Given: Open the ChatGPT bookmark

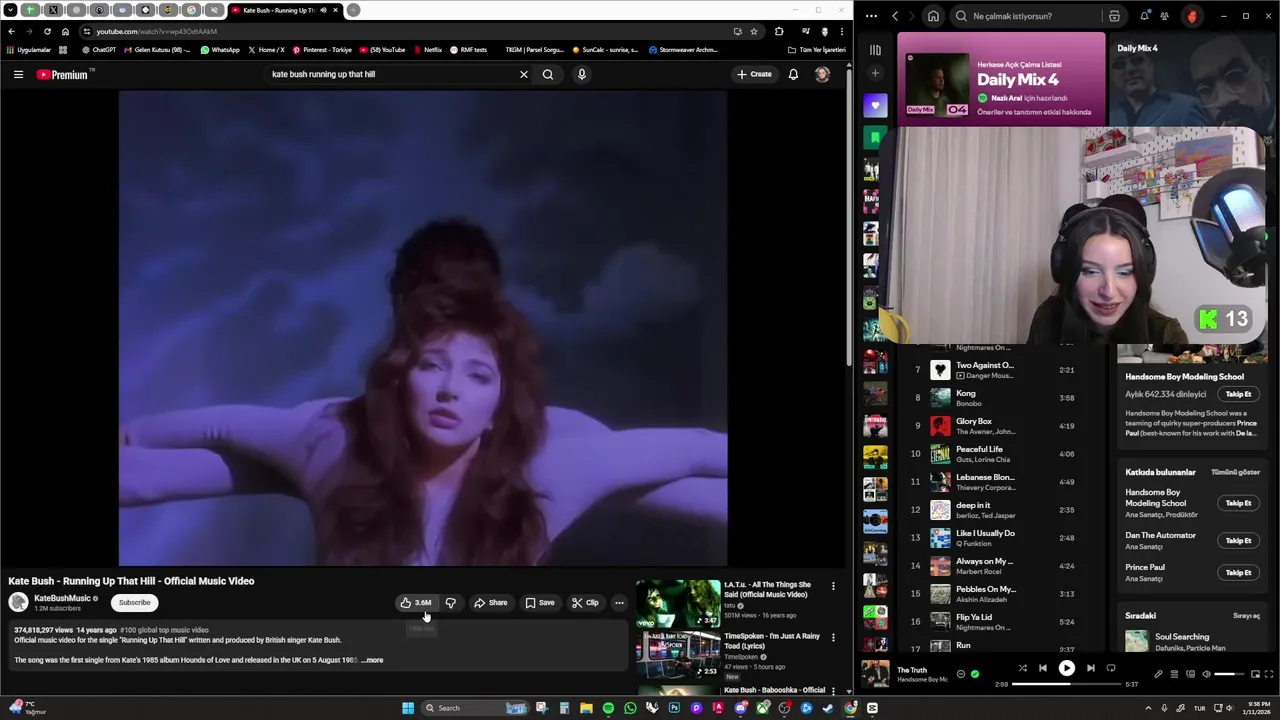Looking at the screenshot, I should coord(99,50).
